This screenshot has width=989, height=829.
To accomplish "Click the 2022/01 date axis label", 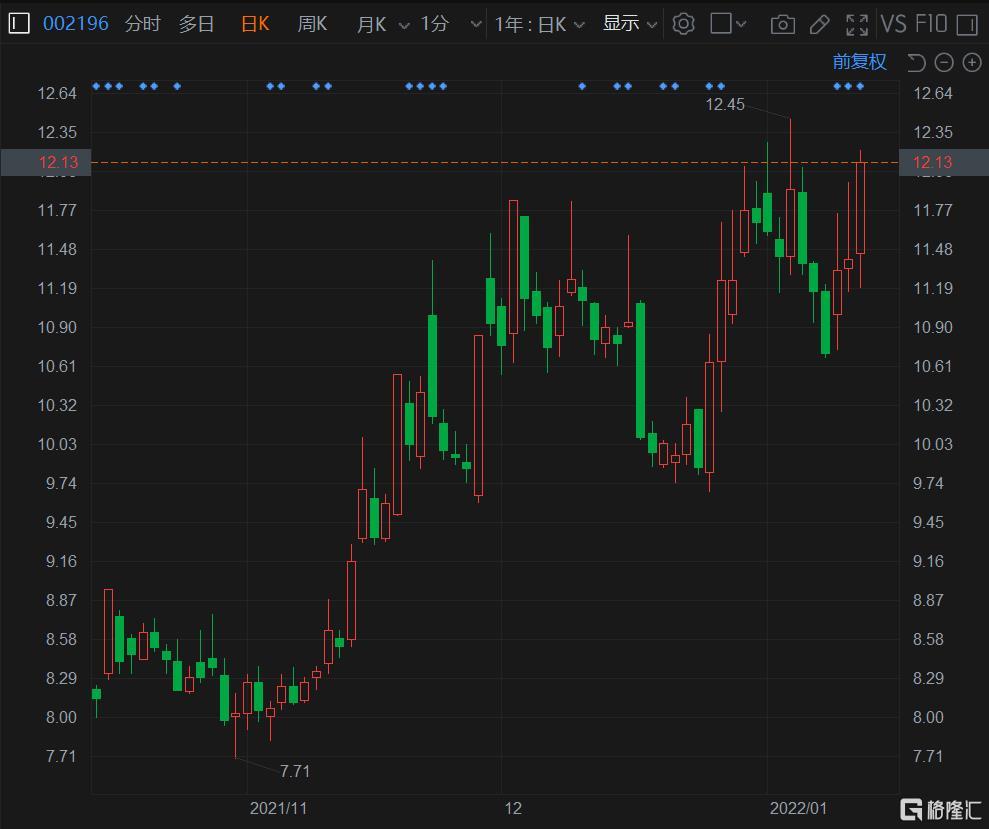I will point(798,808).
